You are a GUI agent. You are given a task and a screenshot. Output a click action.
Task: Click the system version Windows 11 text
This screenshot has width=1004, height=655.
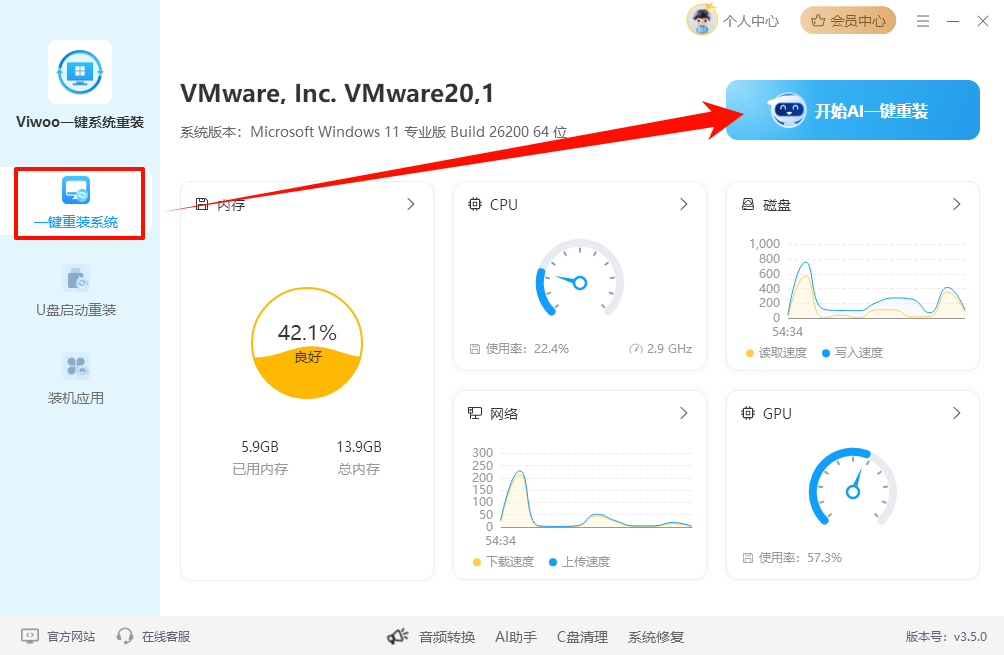click(x=373, y=132)
